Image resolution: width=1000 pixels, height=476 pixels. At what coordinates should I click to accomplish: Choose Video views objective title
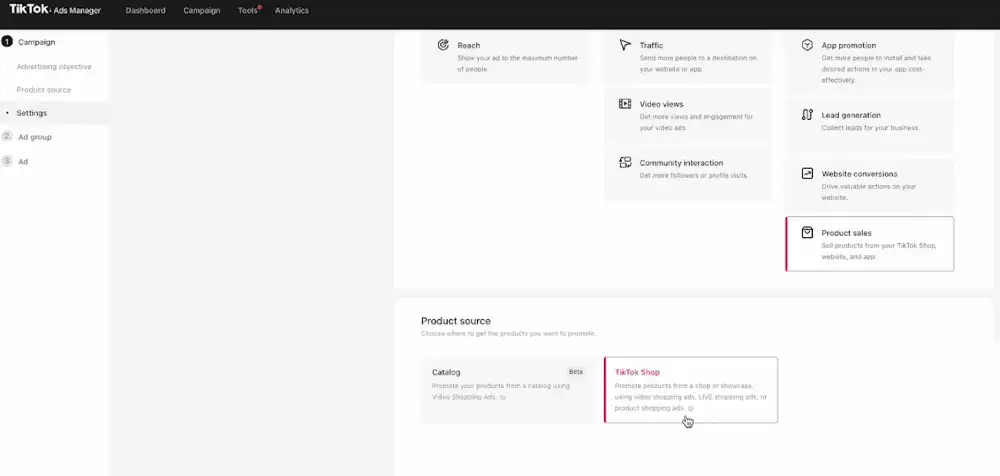(x=661, y=104)
